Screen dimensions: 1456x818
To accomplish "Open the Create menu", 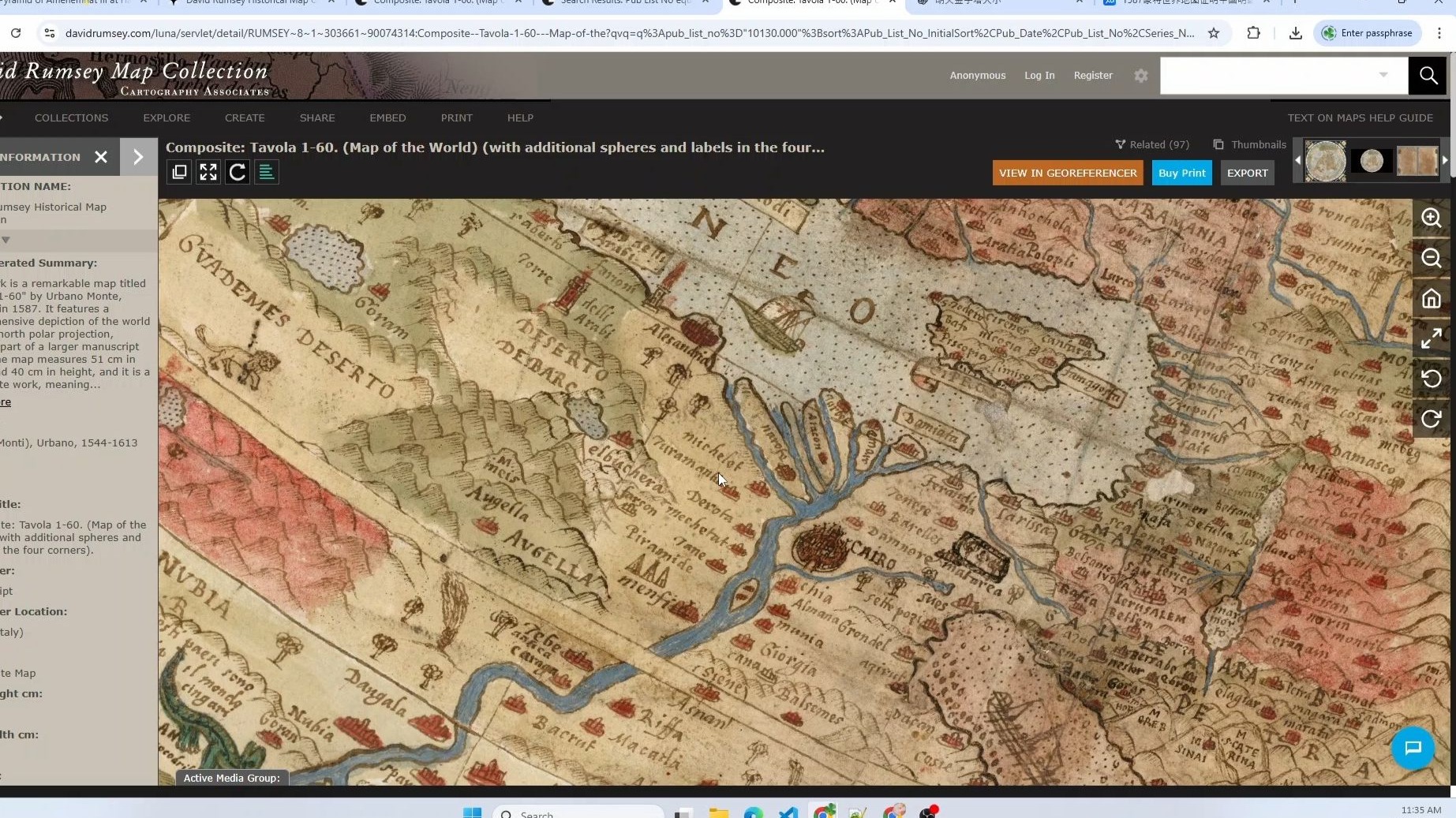I will point(245,118).
